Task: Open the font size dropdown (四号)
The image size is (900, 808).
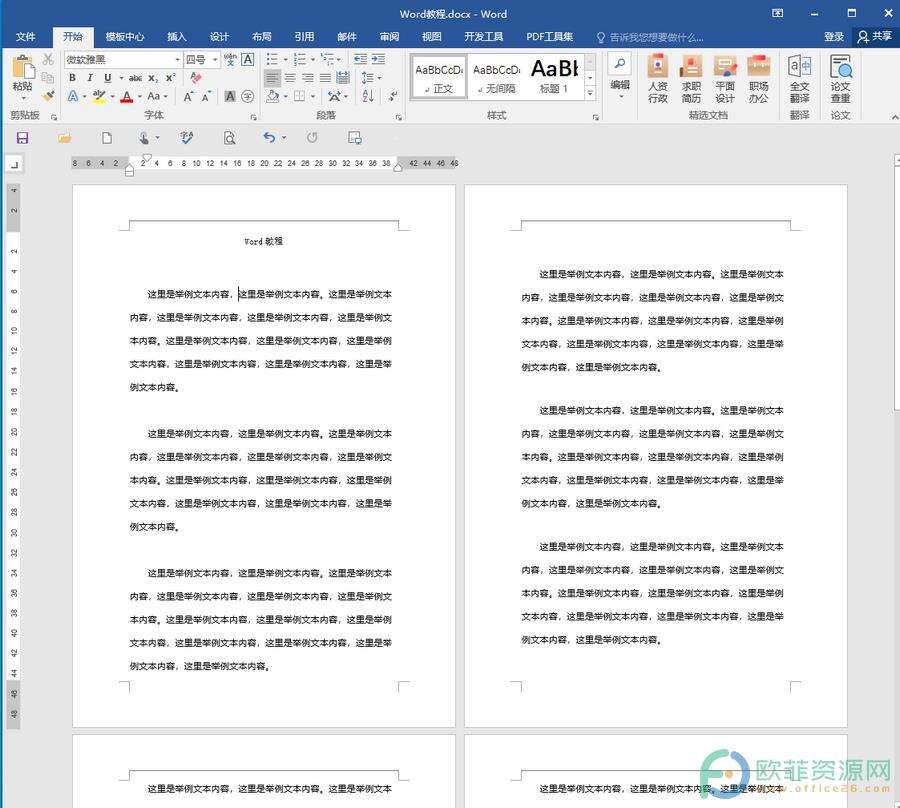Action: [x=215, y=60]
